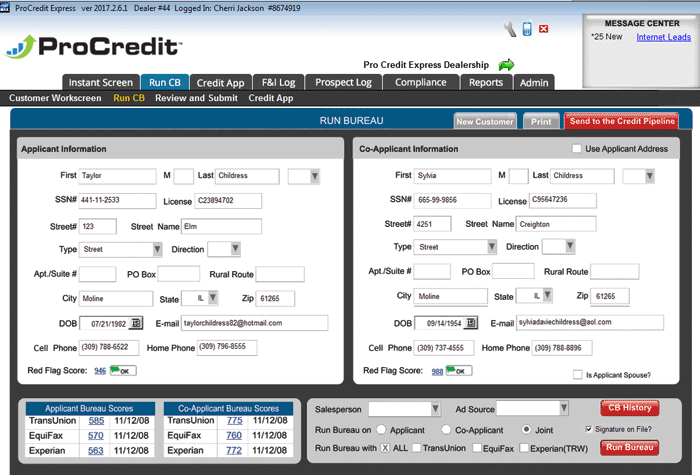The image size is (700, 476).
Task: Click co-applicant Red Flag OK flag icon
Action: click(x=458, y=371)
